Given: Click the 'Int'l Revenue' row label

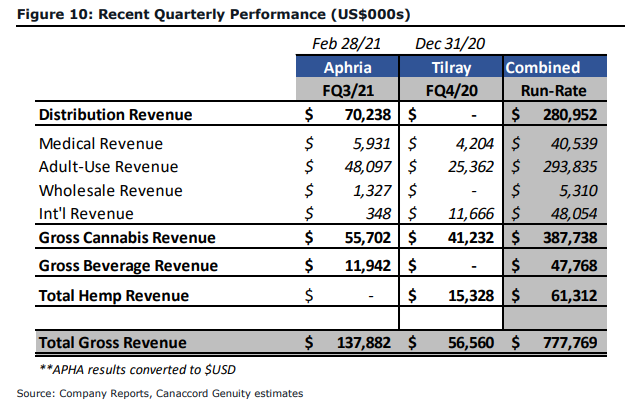Looking at the screenshot, I should click(x=86, y=214).
